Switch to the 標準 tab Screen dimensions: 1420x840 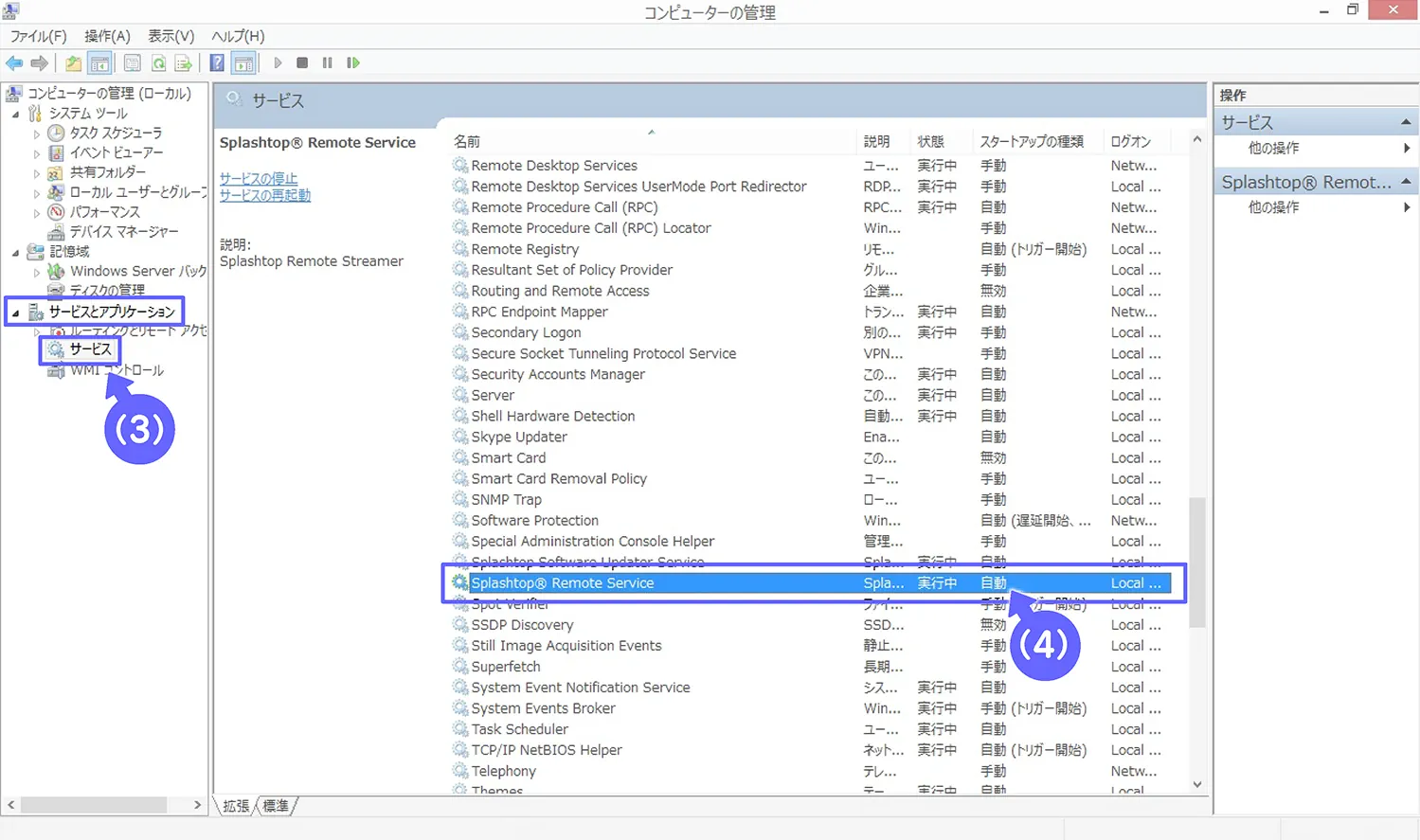coord(275,806)
